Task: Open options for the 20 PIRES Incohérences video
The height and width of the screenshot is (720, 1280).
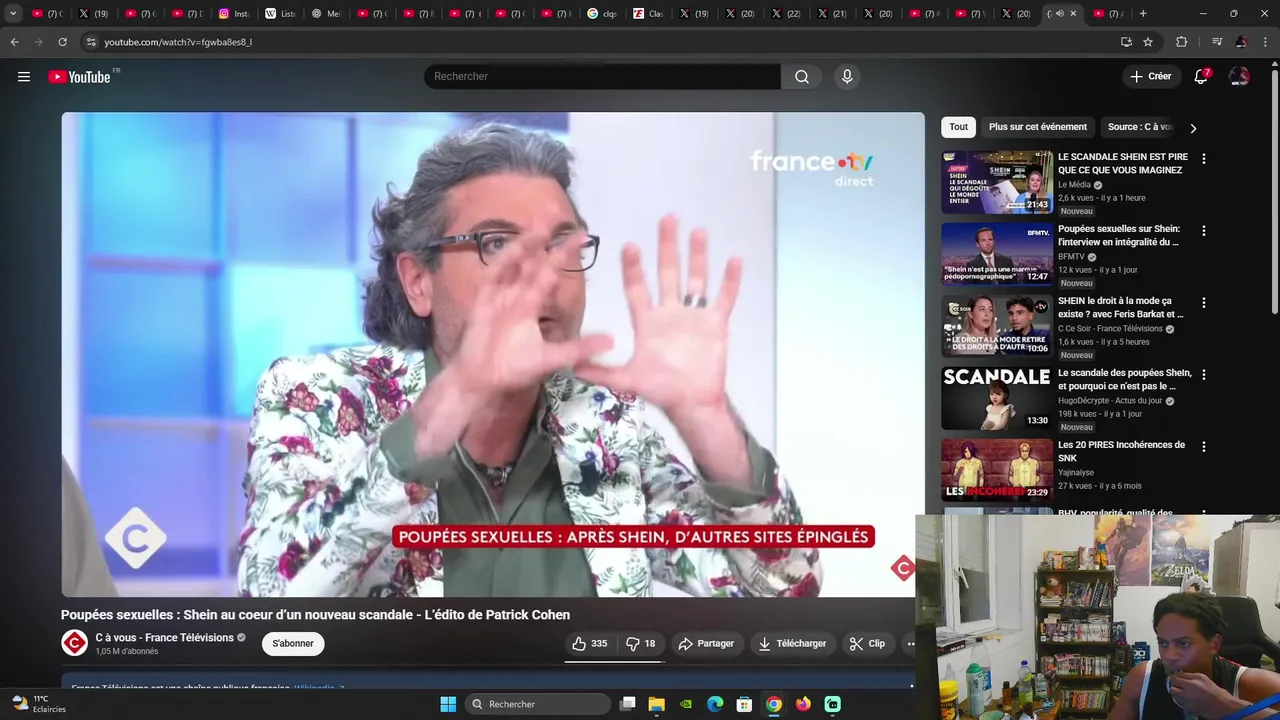Action: point(1203,447)
